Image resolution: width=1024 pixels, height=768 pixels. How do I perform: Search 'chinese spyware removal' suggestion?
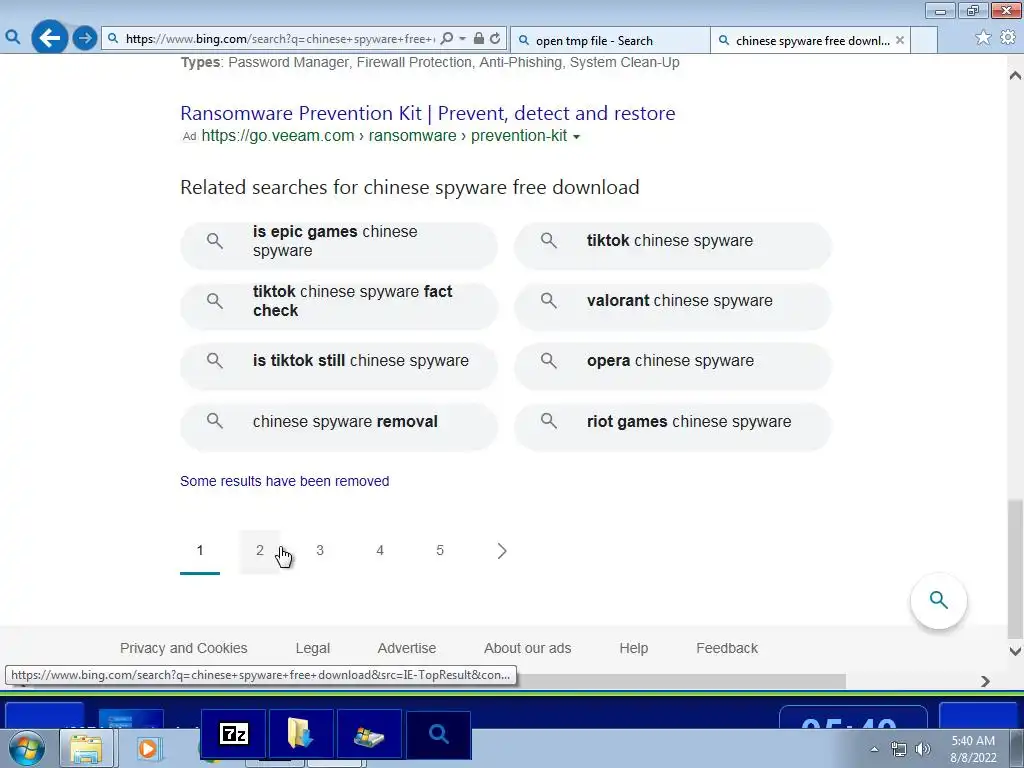339,426
